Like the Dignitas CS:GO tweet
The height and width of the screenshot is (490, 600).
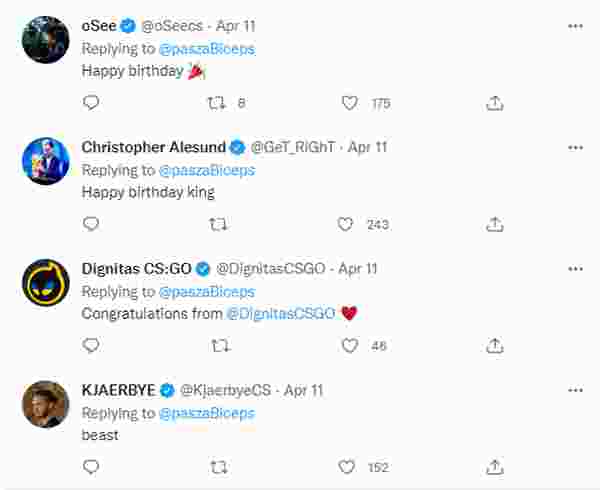tap(349, 346)
